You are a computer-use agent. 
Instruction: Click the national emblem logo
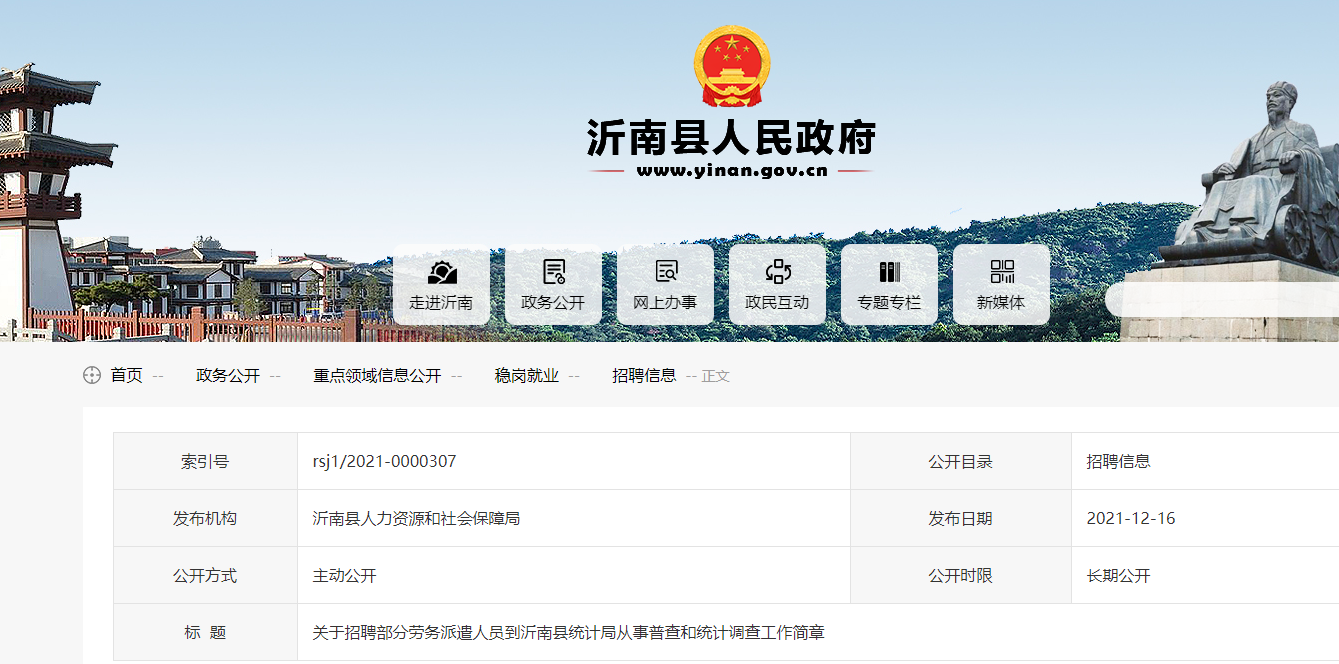tap(732, 66)
